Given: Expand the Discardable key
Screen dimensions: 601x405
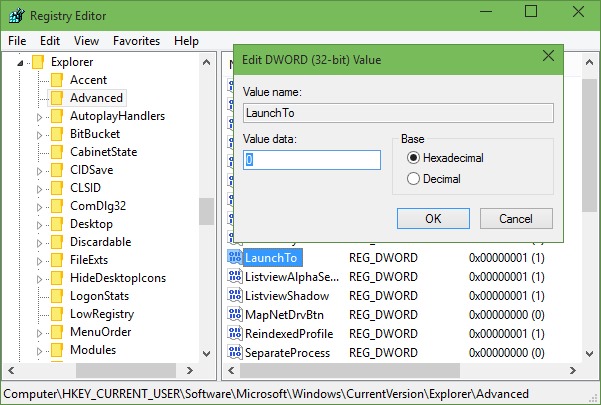Looking at the screenshot, I should coord(39,243).
